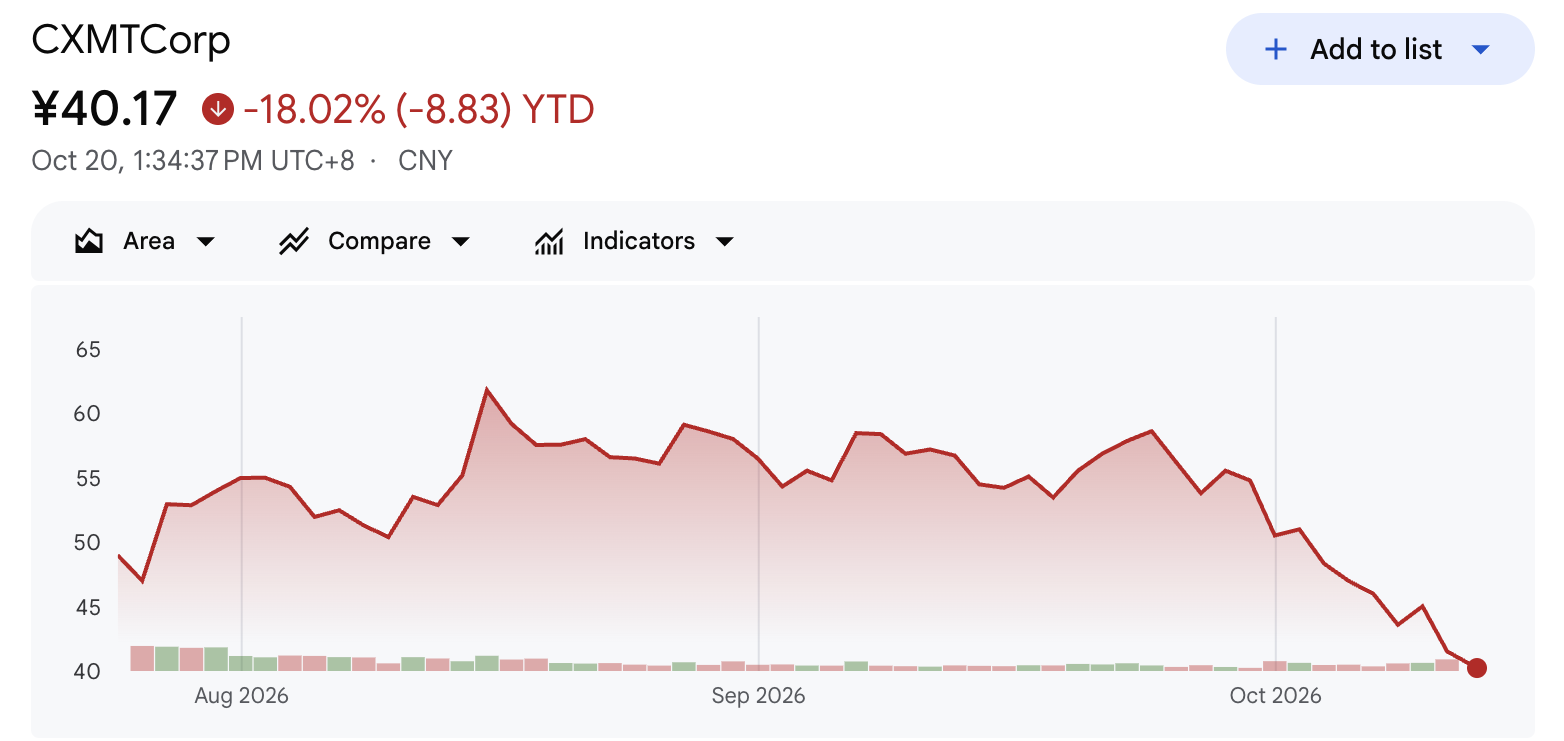Viewport: 1564px width, 741px height.
Task: Click the Indicators label
Action: [639, 241]
